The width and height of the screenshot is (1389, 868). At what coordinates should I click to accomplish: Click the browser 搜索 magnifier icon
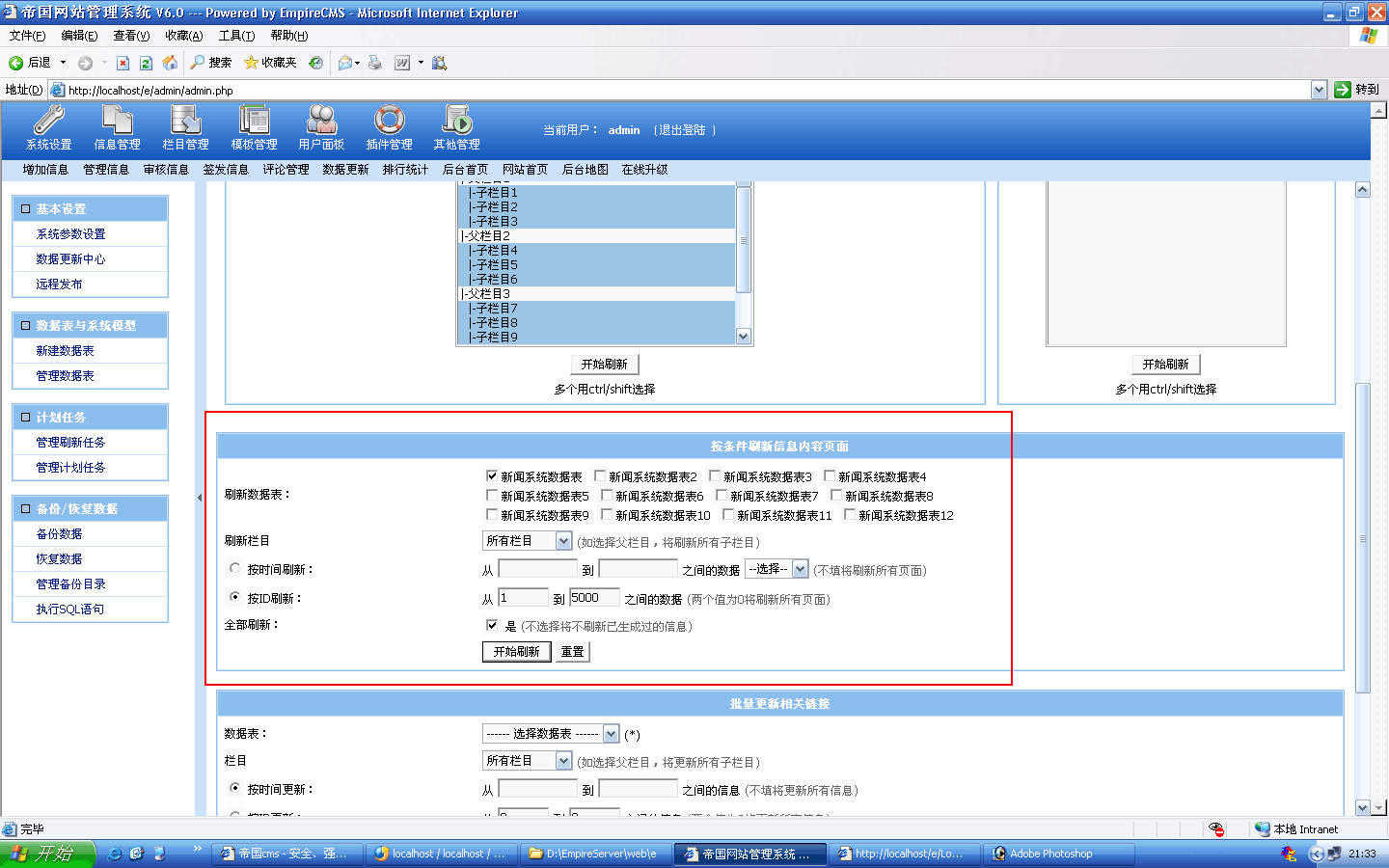click(x=198, y=63)
